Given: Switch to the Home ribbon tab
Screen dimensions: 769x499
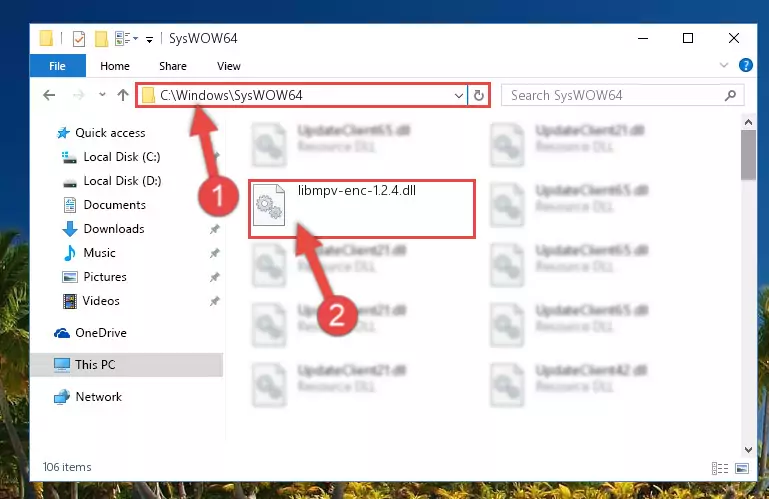Looking at the screenshot, I should coord(115,66).
